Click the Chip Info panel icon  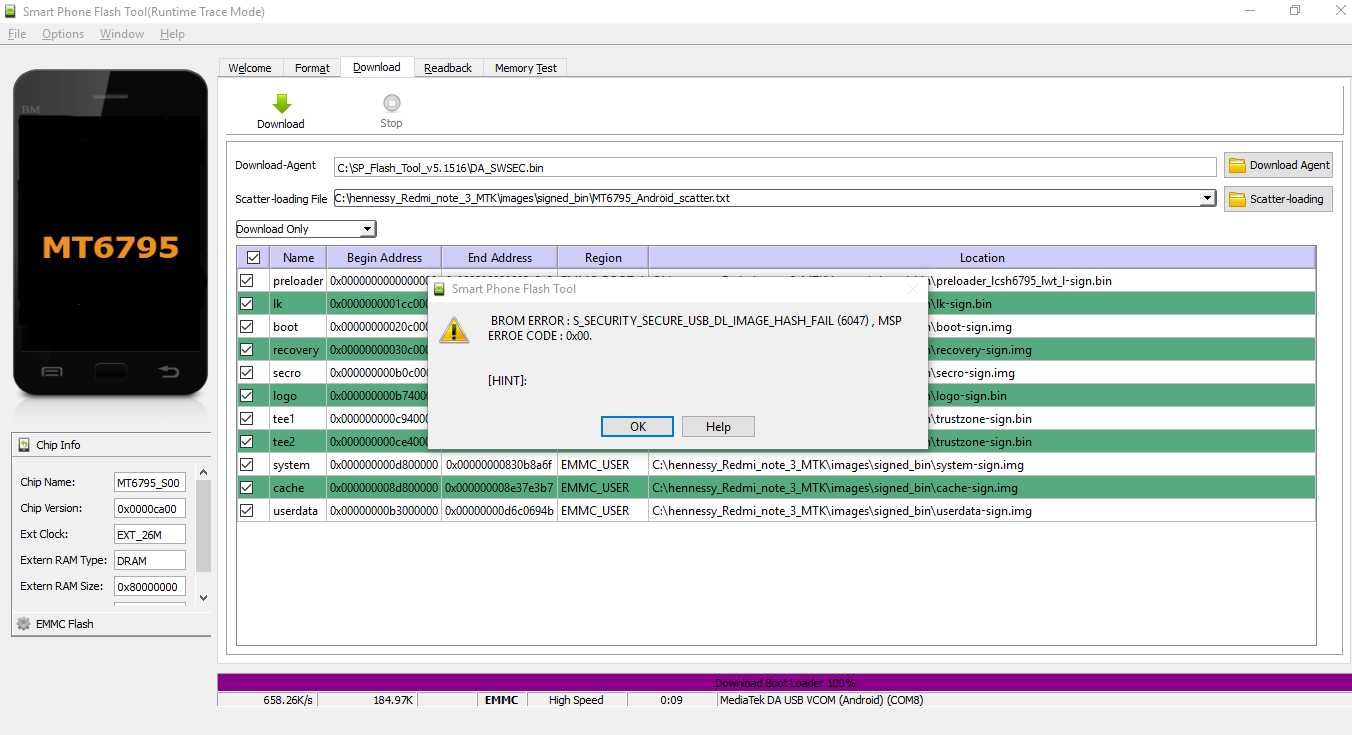coord(25,445)
